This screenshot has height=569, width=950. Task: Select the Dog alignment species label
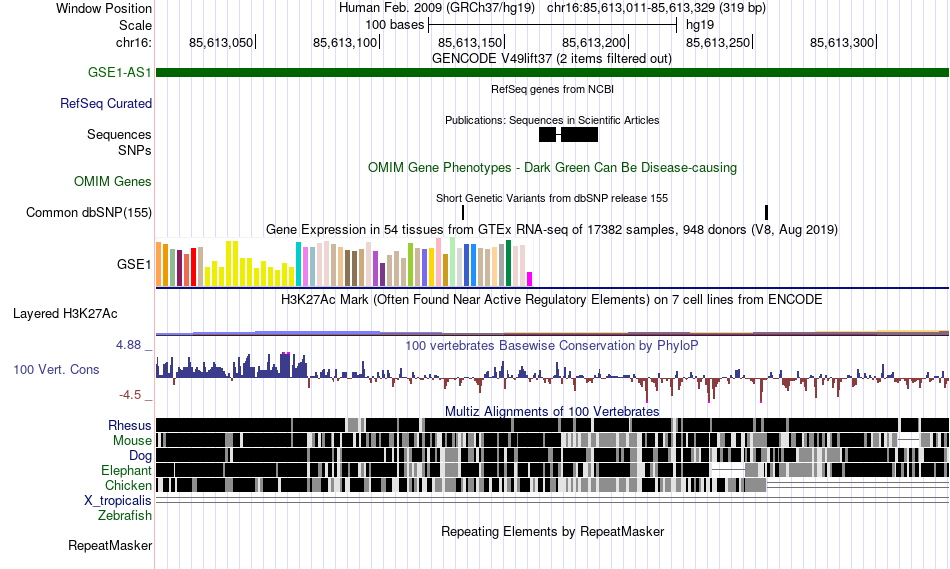click(141, 455)
